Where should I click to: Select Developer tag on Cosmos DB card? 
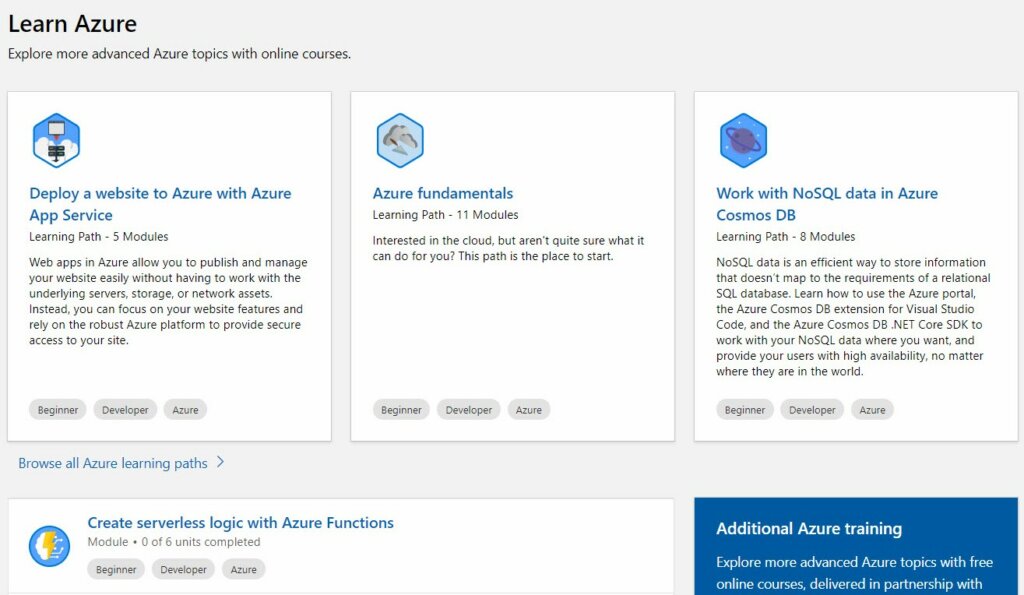tap(812, 410)
